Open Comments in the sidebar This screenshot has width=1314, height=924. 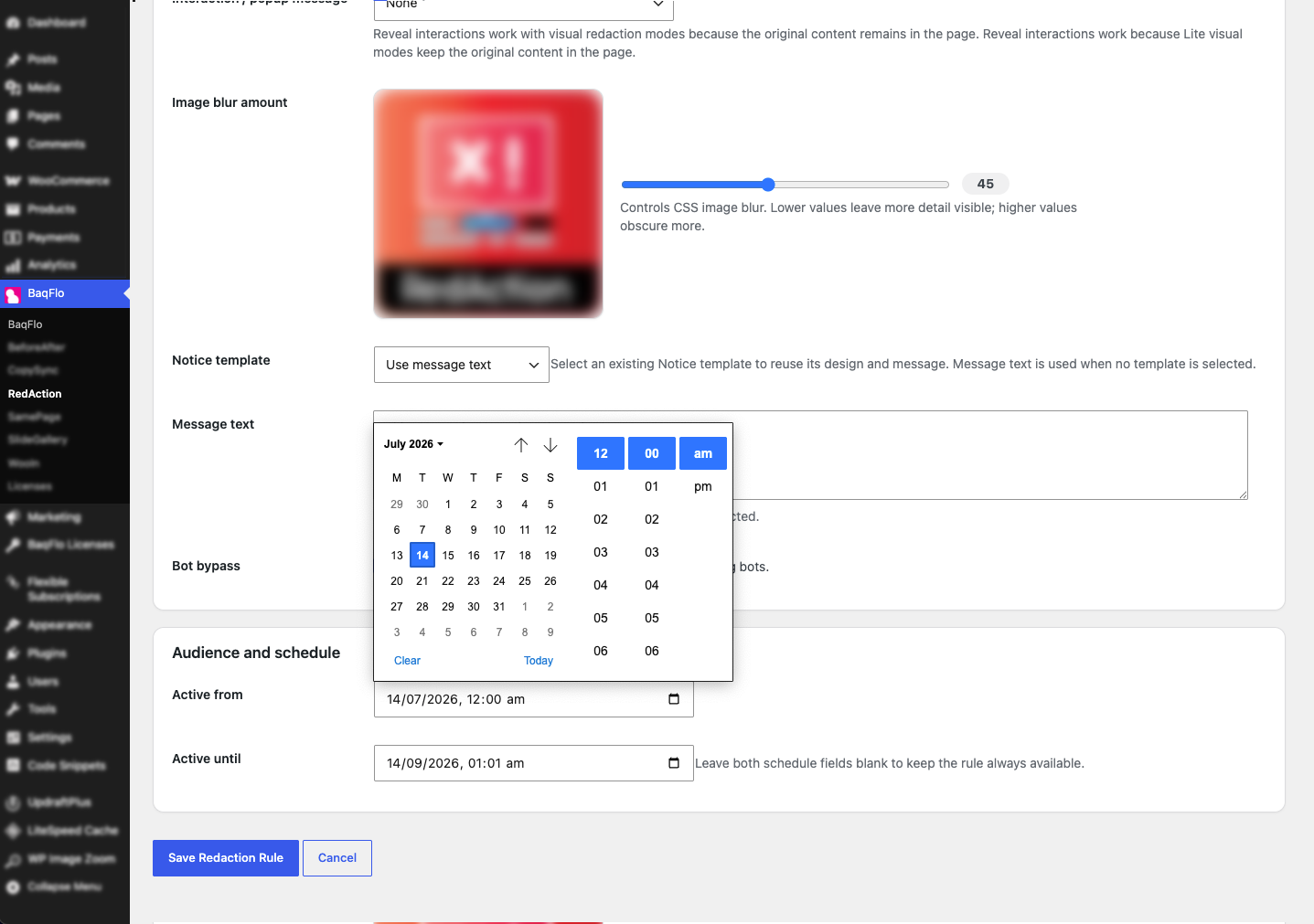coord(56,144)
